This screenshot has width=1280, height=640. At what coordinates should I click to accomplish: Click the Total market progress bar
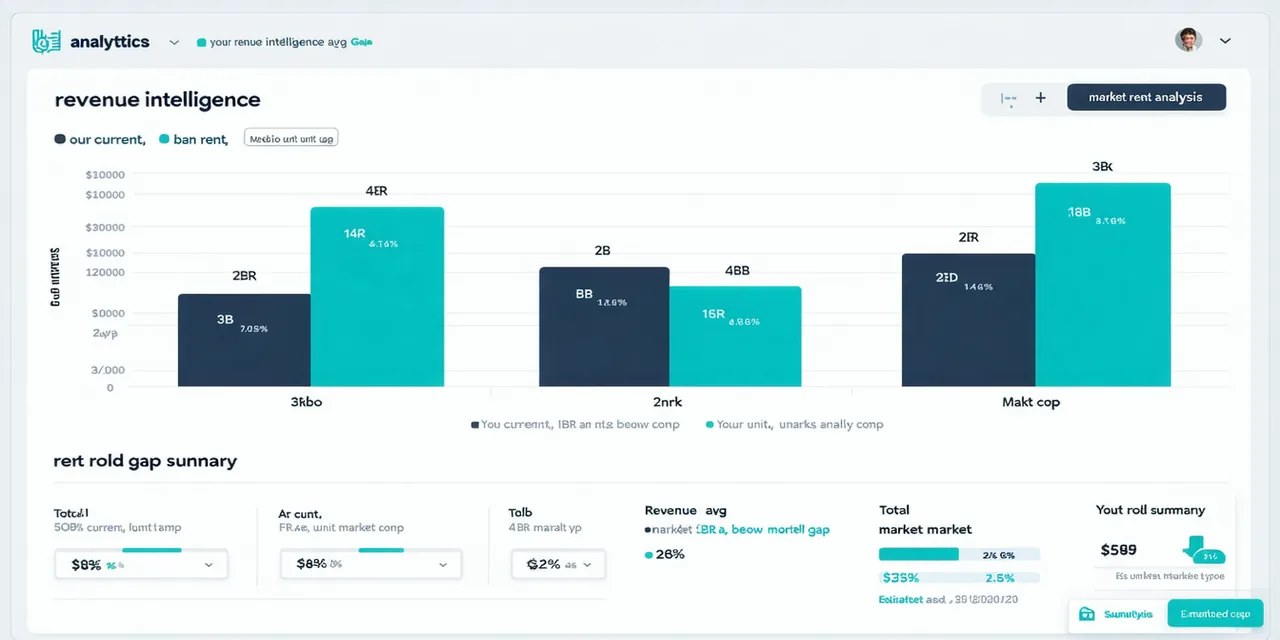[x=959, y=554]
